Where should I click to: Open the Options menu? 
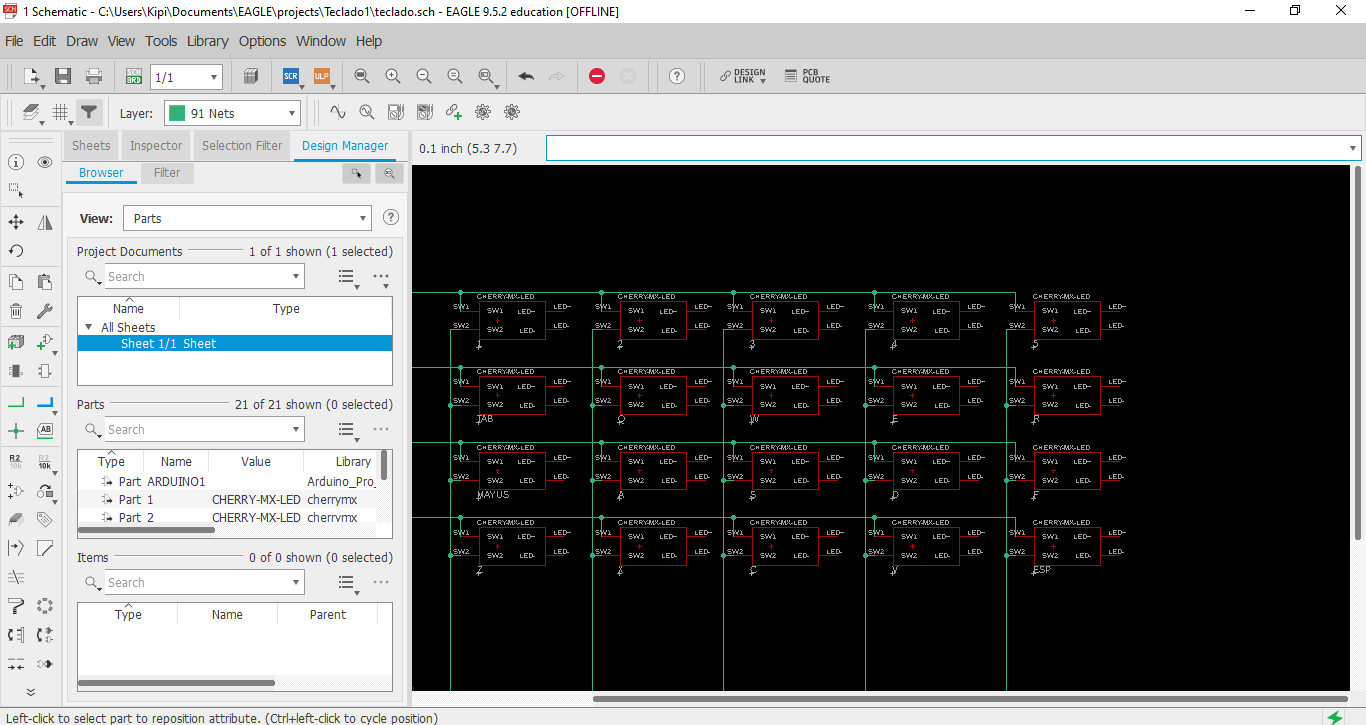click(x=262, y=41)
